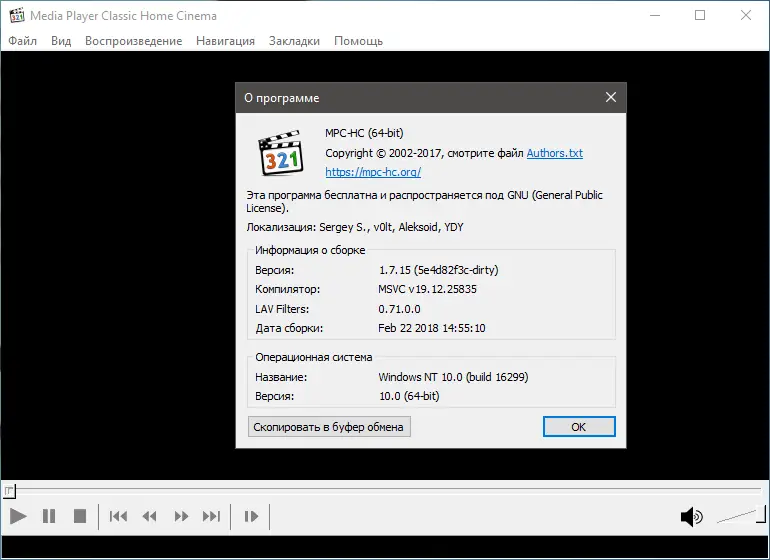This screenshot has height=560, width=770.
Task: Click LAV Filters value 0.71.0.0
Action: click(x=399, y=309)
